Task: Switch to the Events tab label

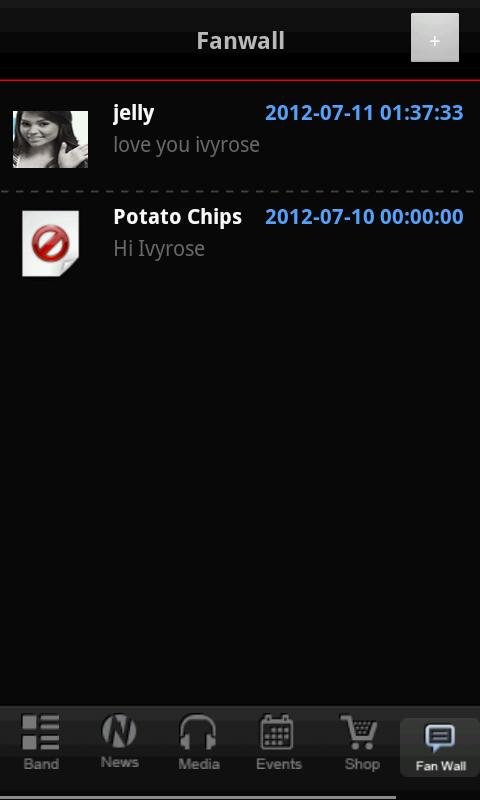Action: 279,764
